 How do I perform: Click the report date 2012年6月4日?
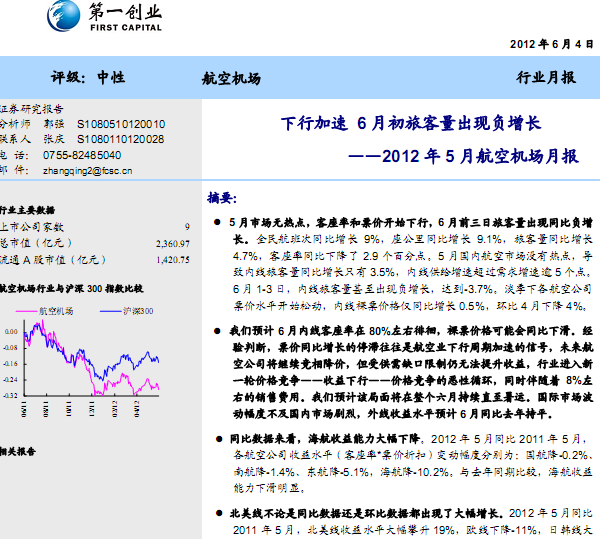[552, 44]
